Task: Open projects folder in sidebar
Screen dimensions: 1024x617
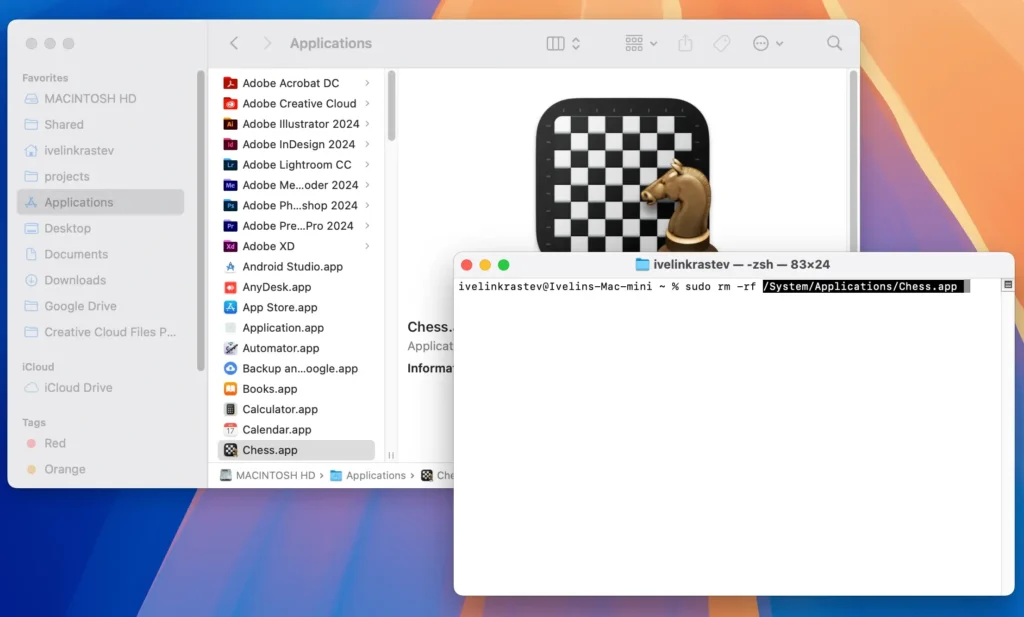Action: click(101, 176)
